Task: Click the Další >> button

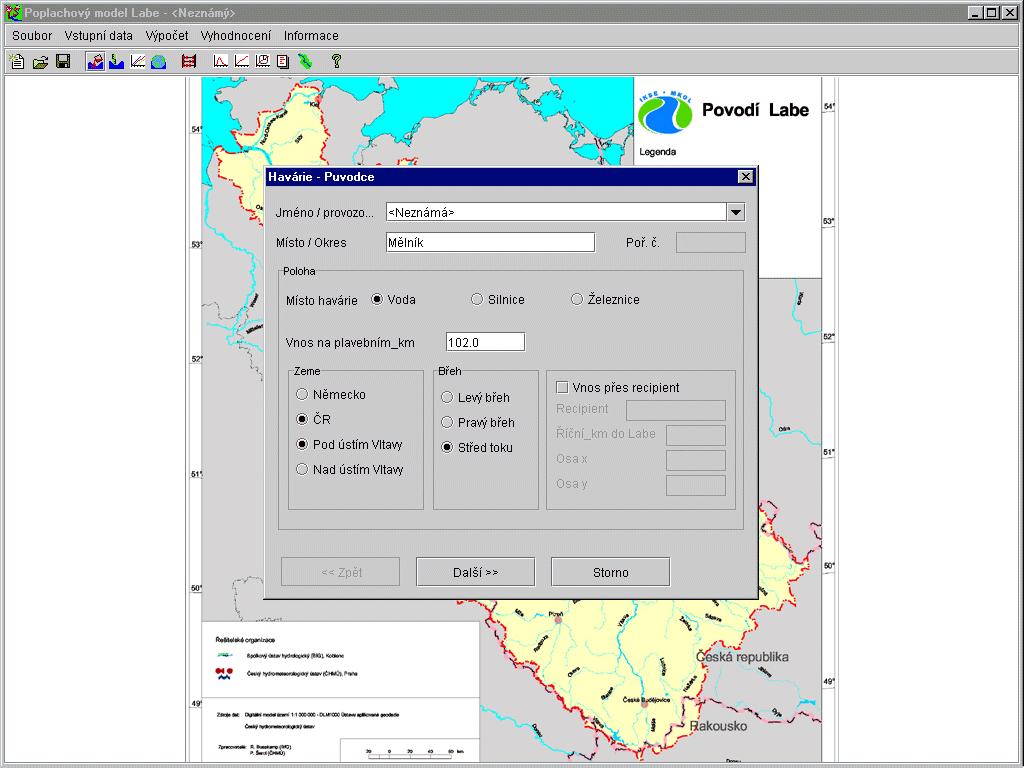Action: tap(475, 572)
